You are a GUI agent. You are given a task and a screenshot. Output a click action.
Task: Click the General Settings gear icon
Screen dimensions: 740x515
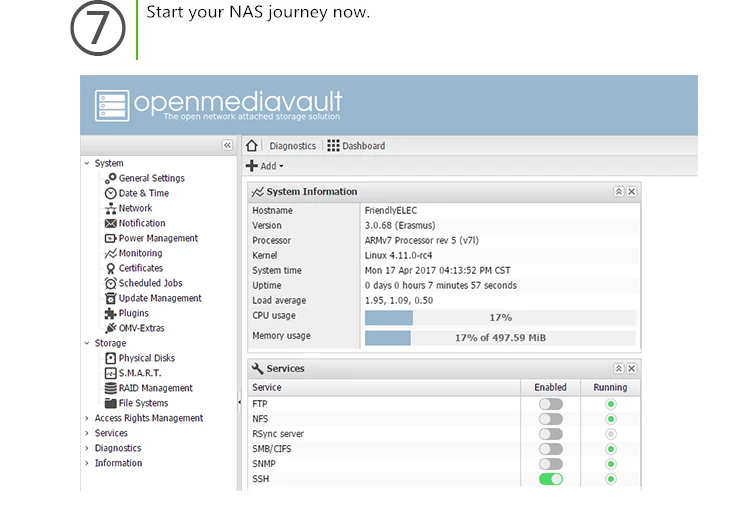pyautogui.click(x=110, y=178)
